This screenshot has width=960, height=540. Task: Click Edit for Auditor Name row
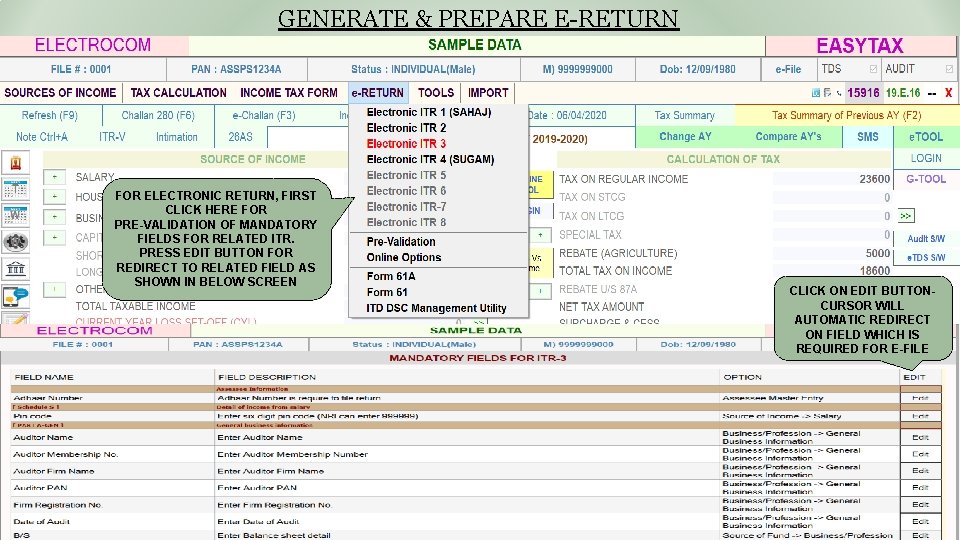click(920, 437)
